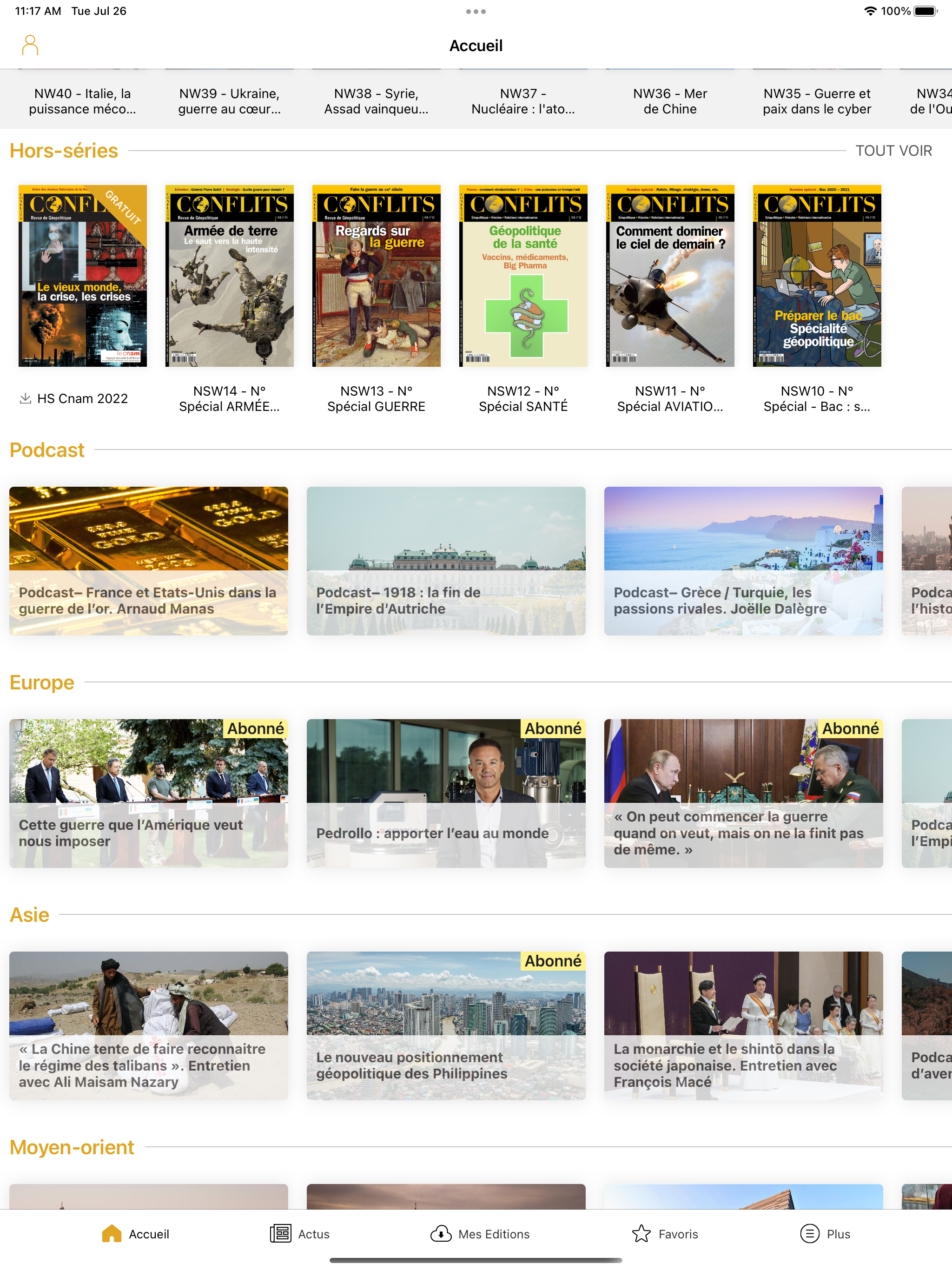Tap download icon next to HS Cnam 2022
This screenshot has height=1270, width=952.
[25, 398]
